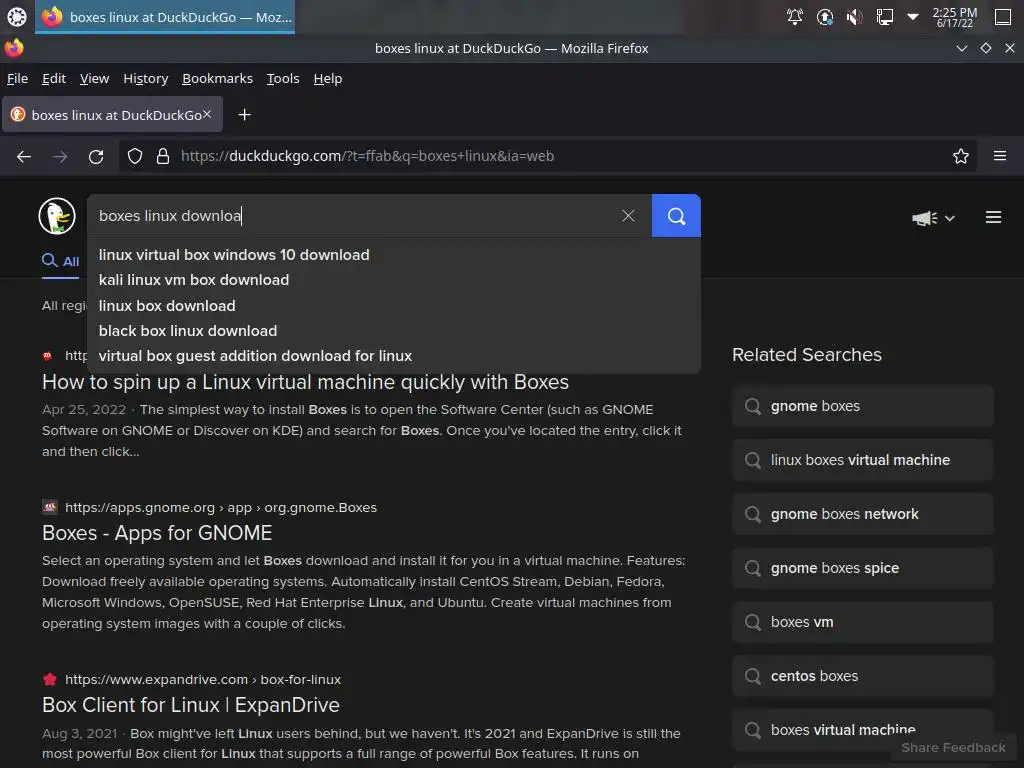Viewport: 1024px width, 768px height.
Task: Close the 'boxes linux at DuckDuckGo' tab
Action: pos(207,114)
